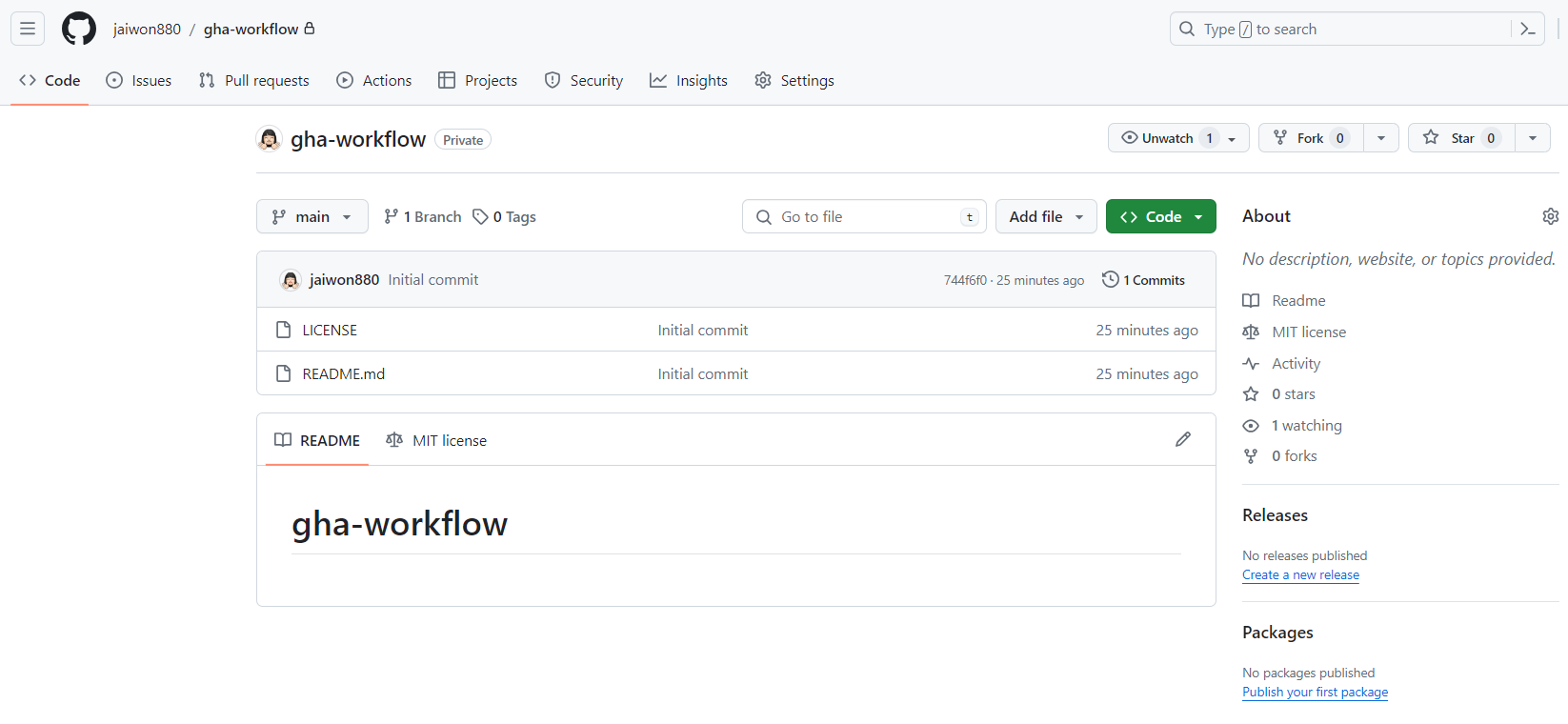Click the MIT license link in About

tap(1309, 332)
